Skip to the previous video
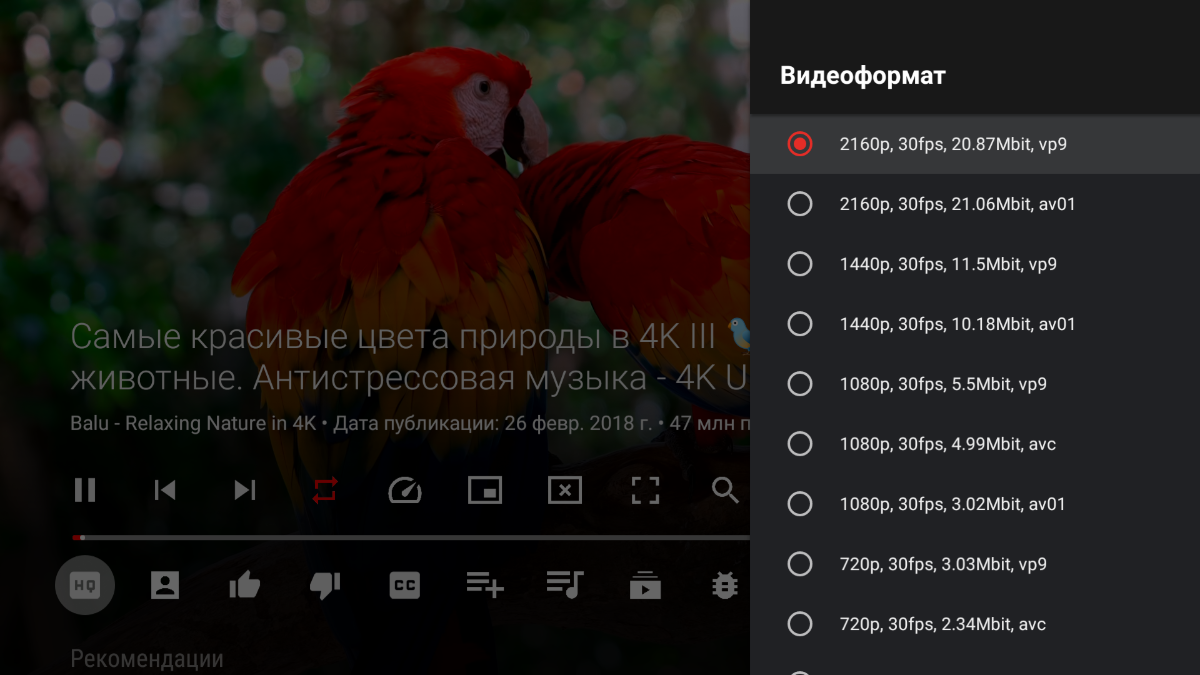Screen dimensions: 1200x675 pyautogui.click(x=165, y=490)
